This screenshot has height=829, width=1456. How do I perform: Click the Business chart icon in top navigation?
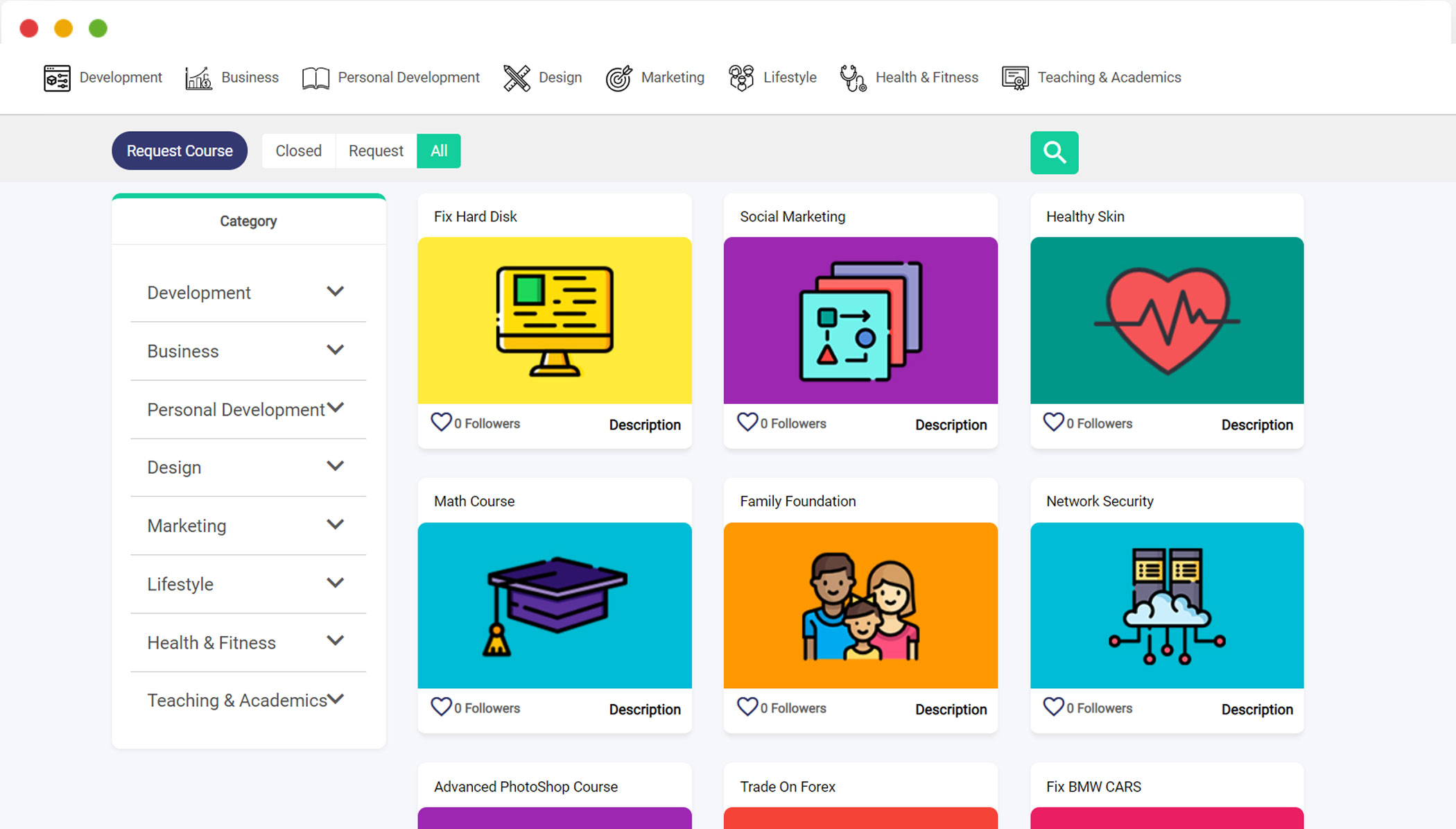click(x=198, y=78)
